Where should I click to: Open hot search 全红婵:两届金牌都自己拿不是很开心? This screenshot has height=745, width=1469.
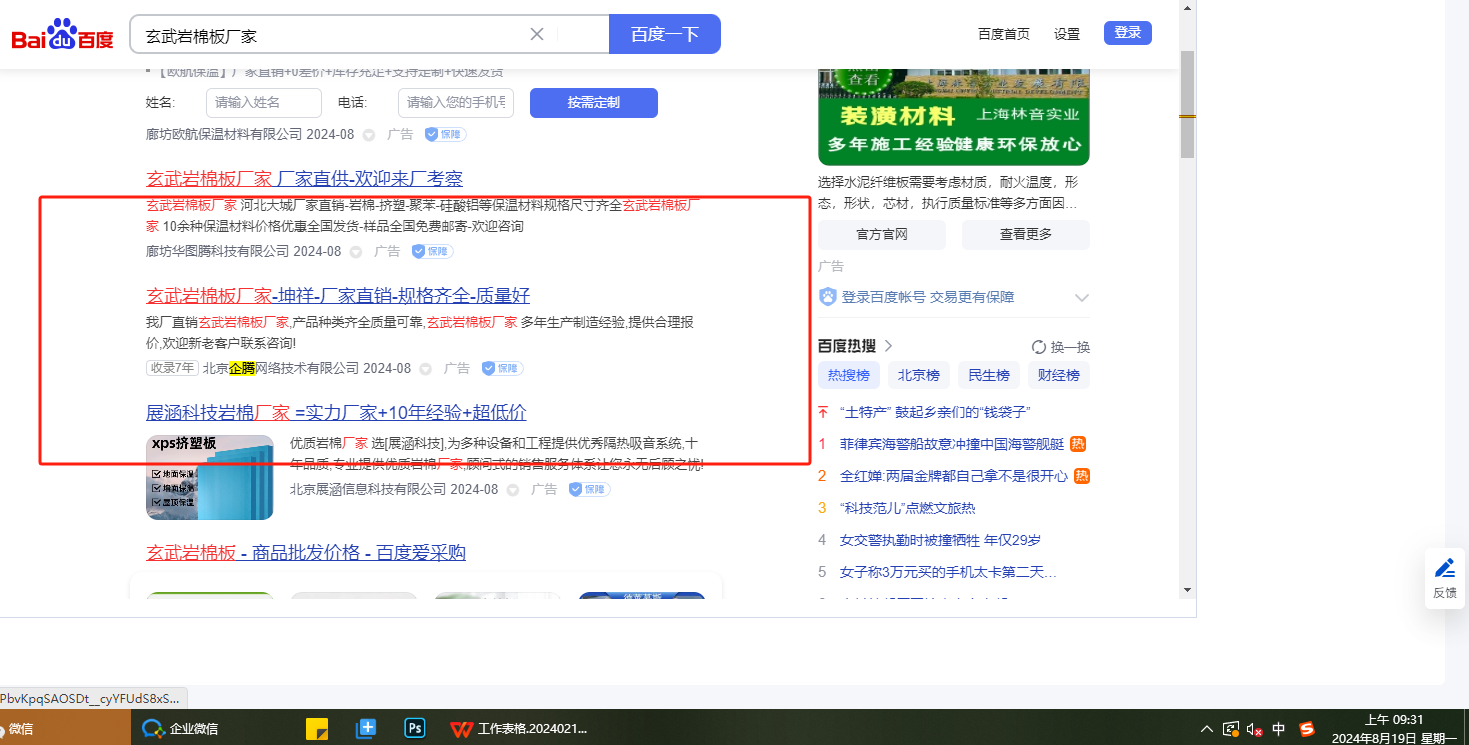tap(954, 476)
